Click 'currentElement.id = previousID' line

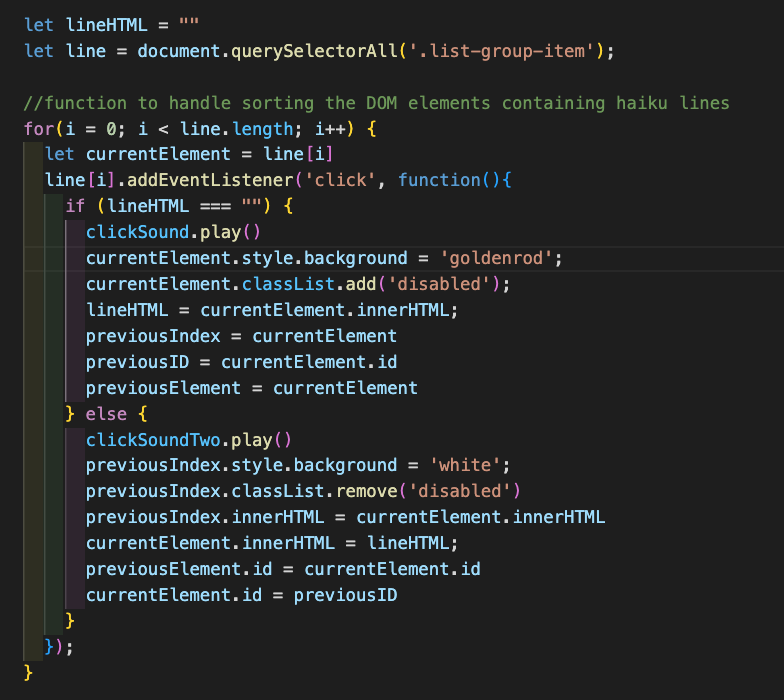click(242, 595)
